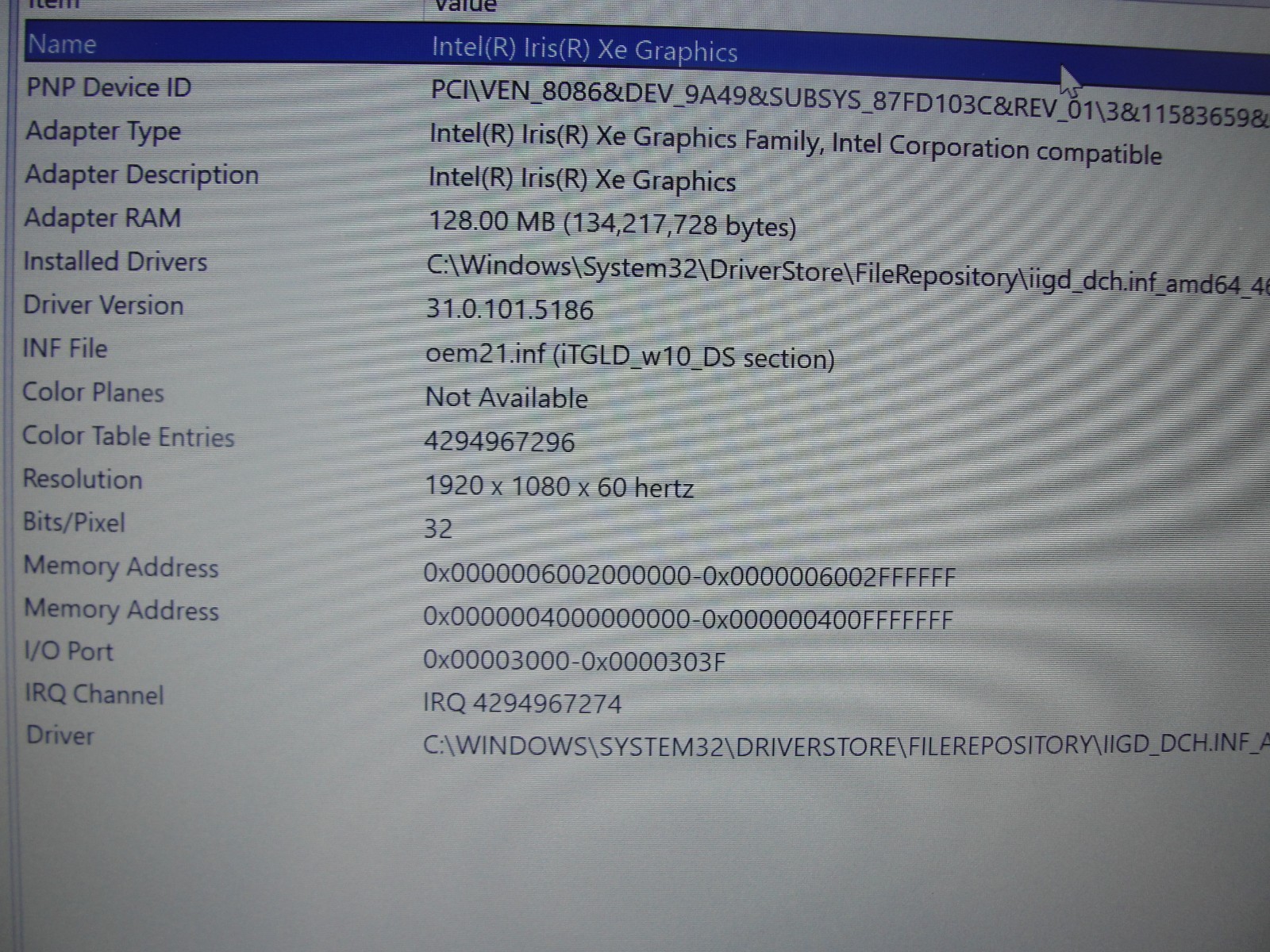
Task: Click the Adapter Description label
Action: click(141, 175)
